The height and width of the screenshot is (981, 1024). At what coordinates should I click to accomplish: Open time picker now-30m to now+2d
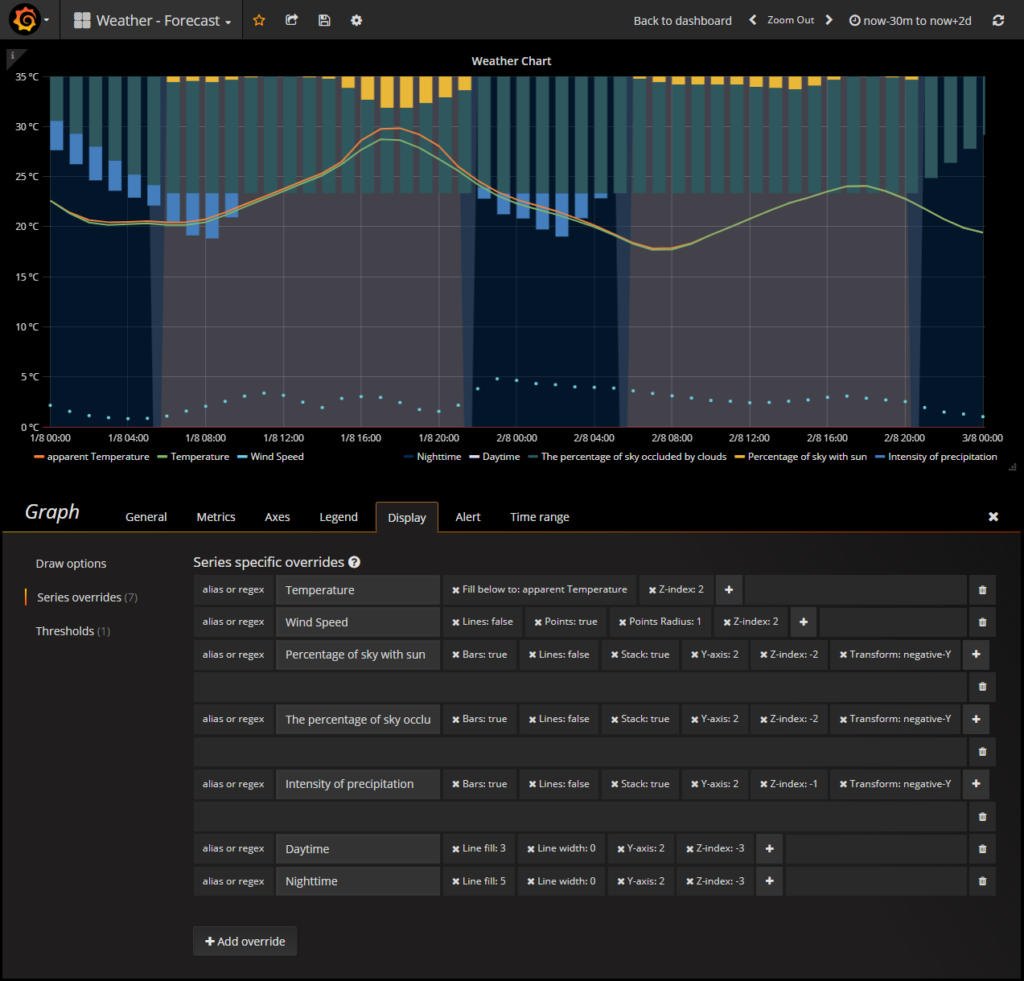910,20
